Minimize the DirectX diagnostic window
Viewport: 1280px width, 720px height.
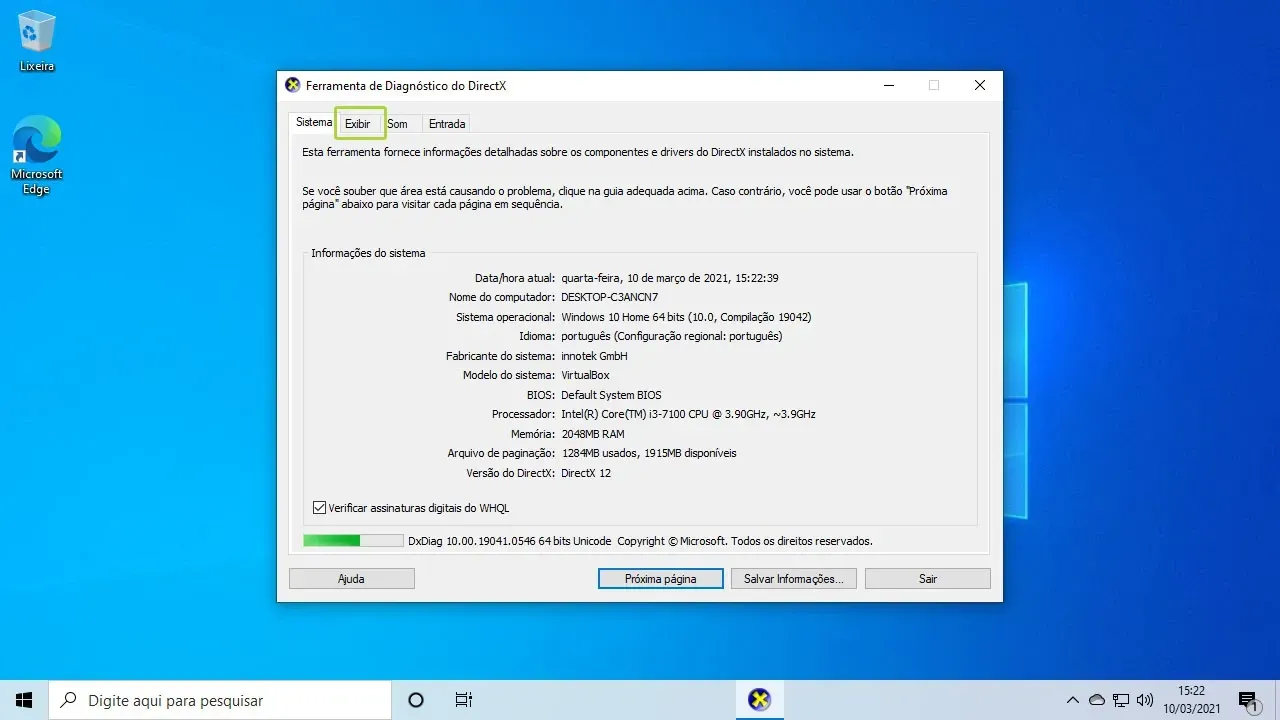(888, 86)
